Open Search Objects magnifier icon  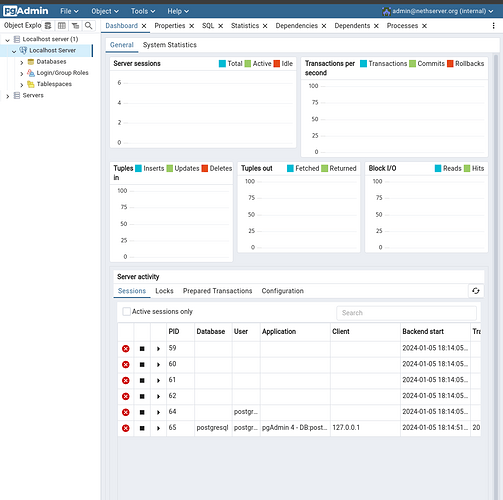point(89,26)
